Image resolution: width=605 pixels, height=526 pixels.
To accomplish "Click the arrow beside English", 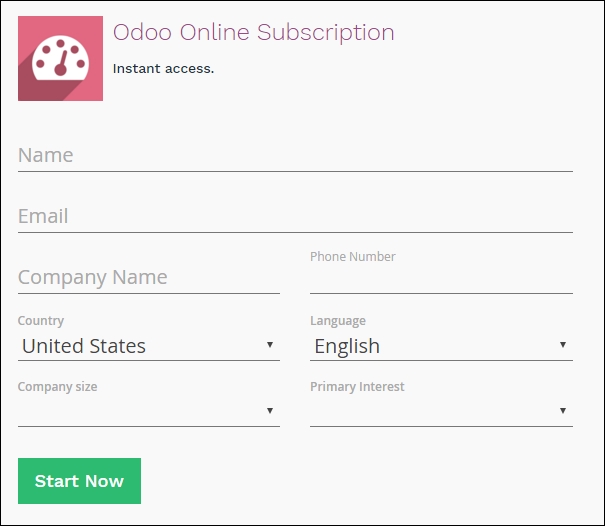I will pyautogui.click(x=563, y=345).
